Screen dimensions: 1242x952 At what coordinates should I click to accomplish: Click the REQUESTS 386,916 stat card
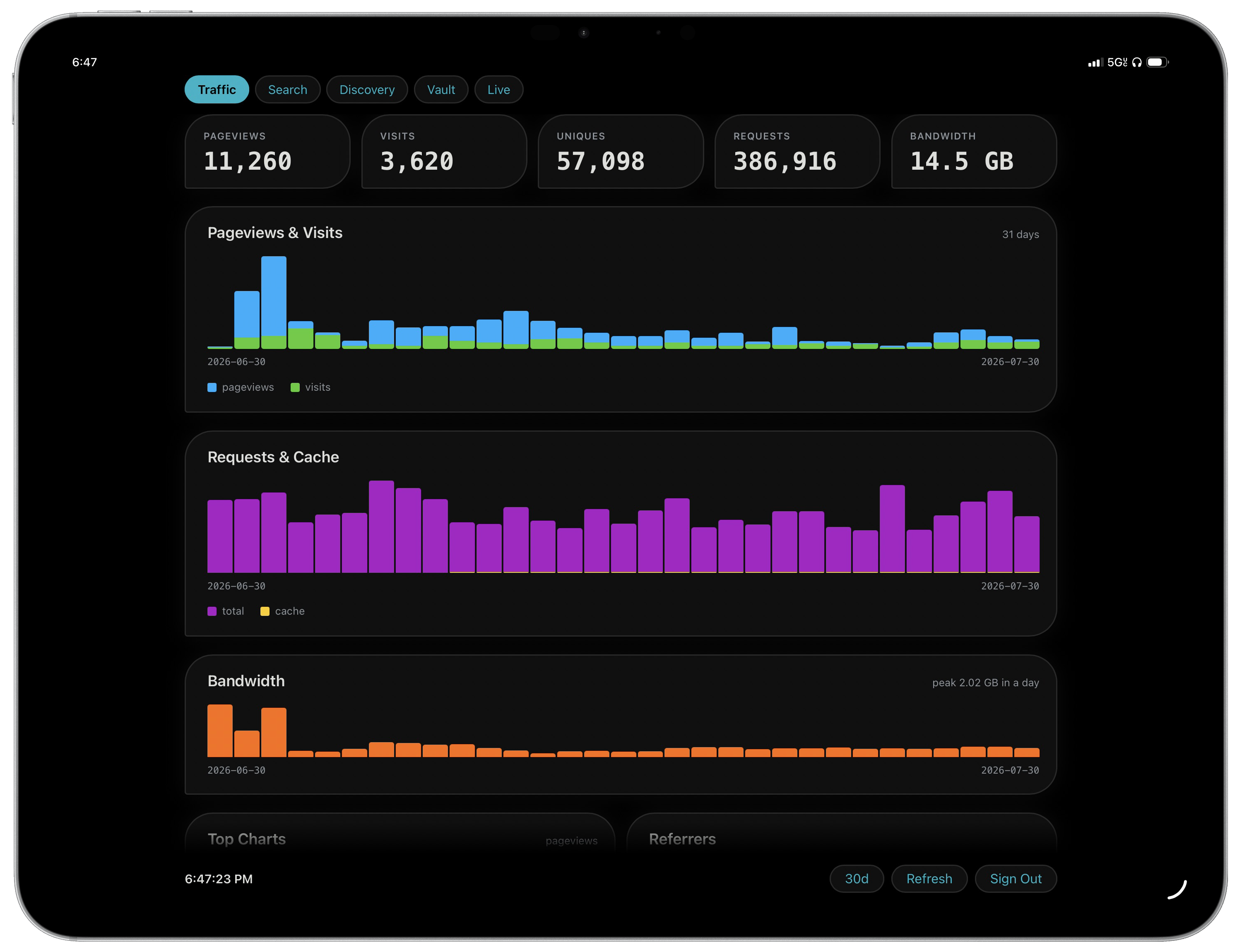tap(797, 151)
